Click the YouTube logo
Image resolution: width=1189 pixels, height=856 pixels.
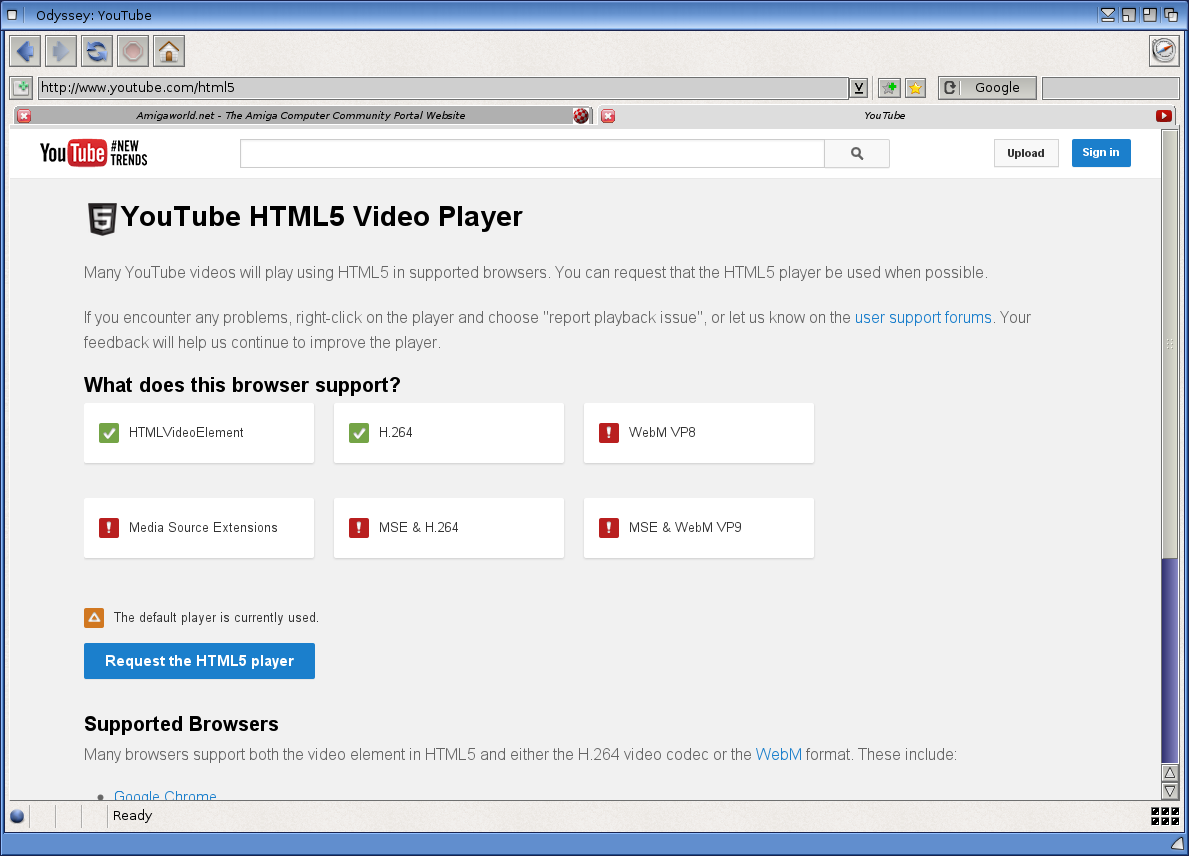pyautogui.click(x=94, y=153)
